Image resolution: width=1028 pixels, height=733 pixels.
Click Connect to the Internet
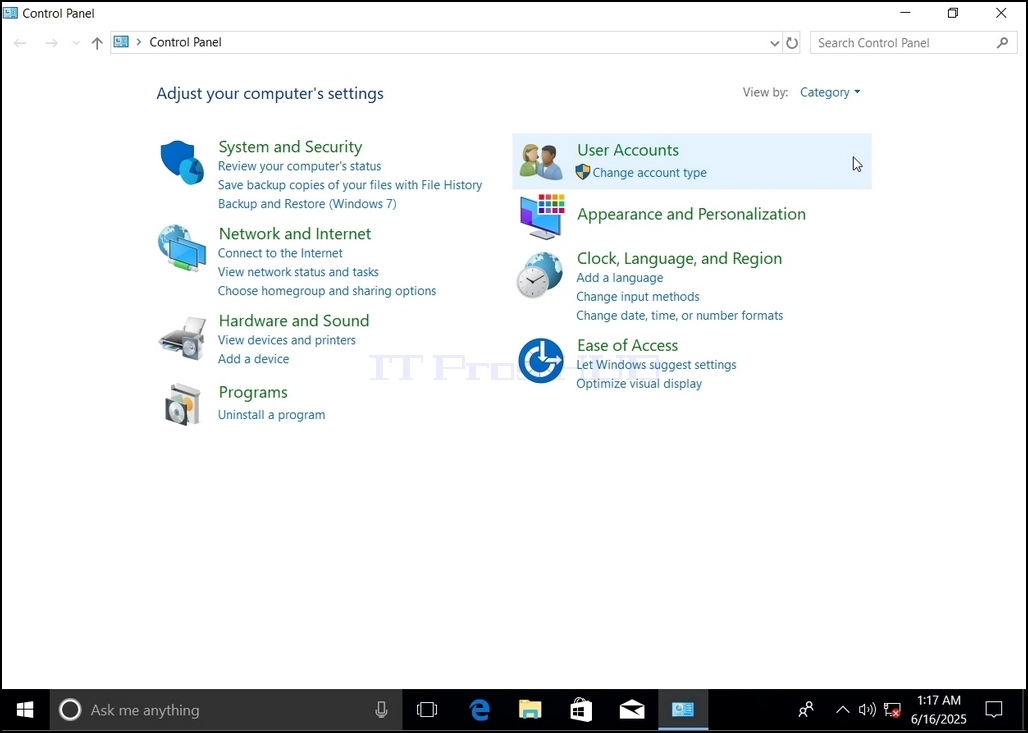[280, 253]
